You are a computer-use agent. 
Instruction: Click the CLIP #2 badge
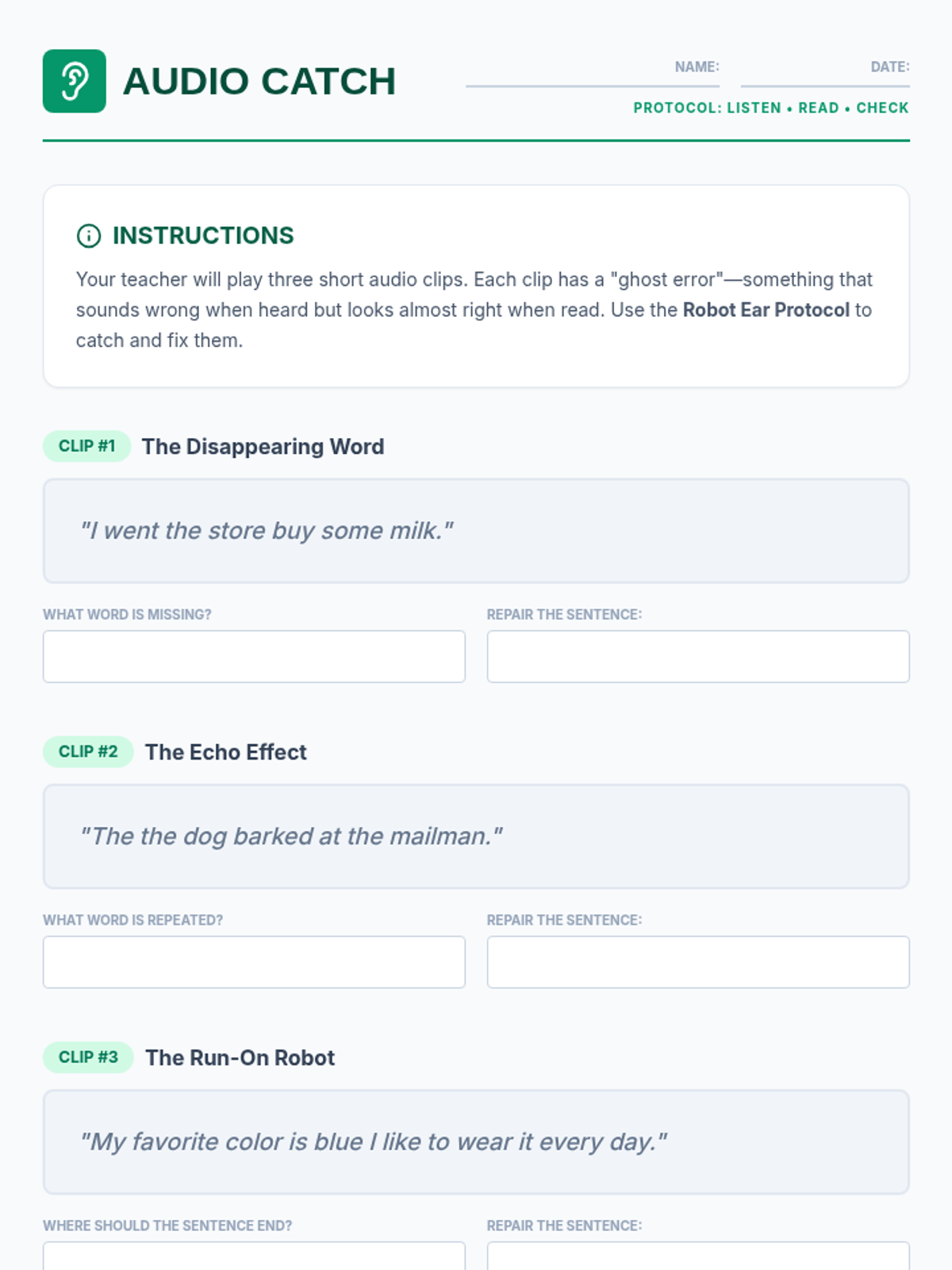coord(88,752)
